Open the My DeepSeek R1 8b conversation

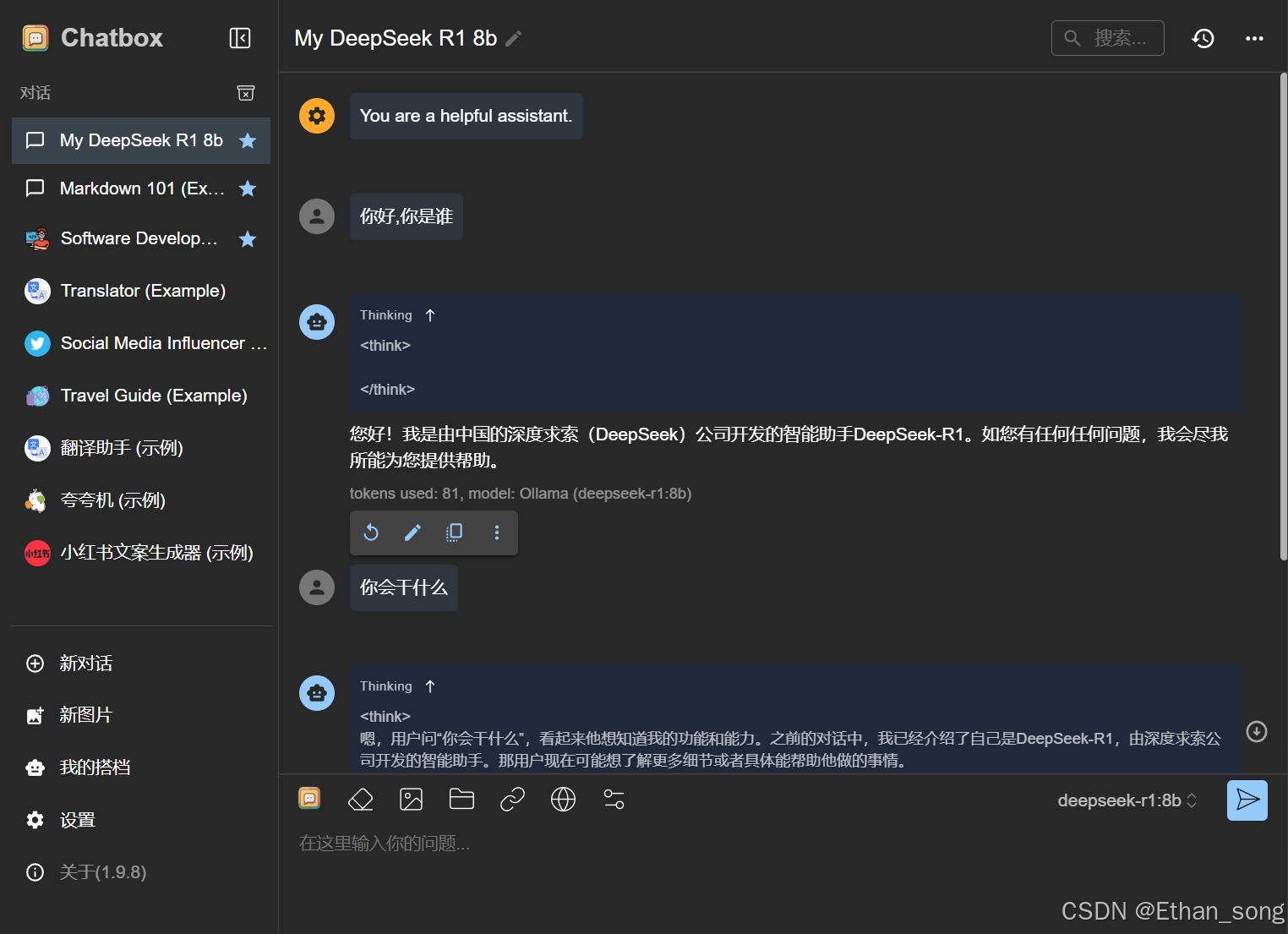[x=141, y=140]
